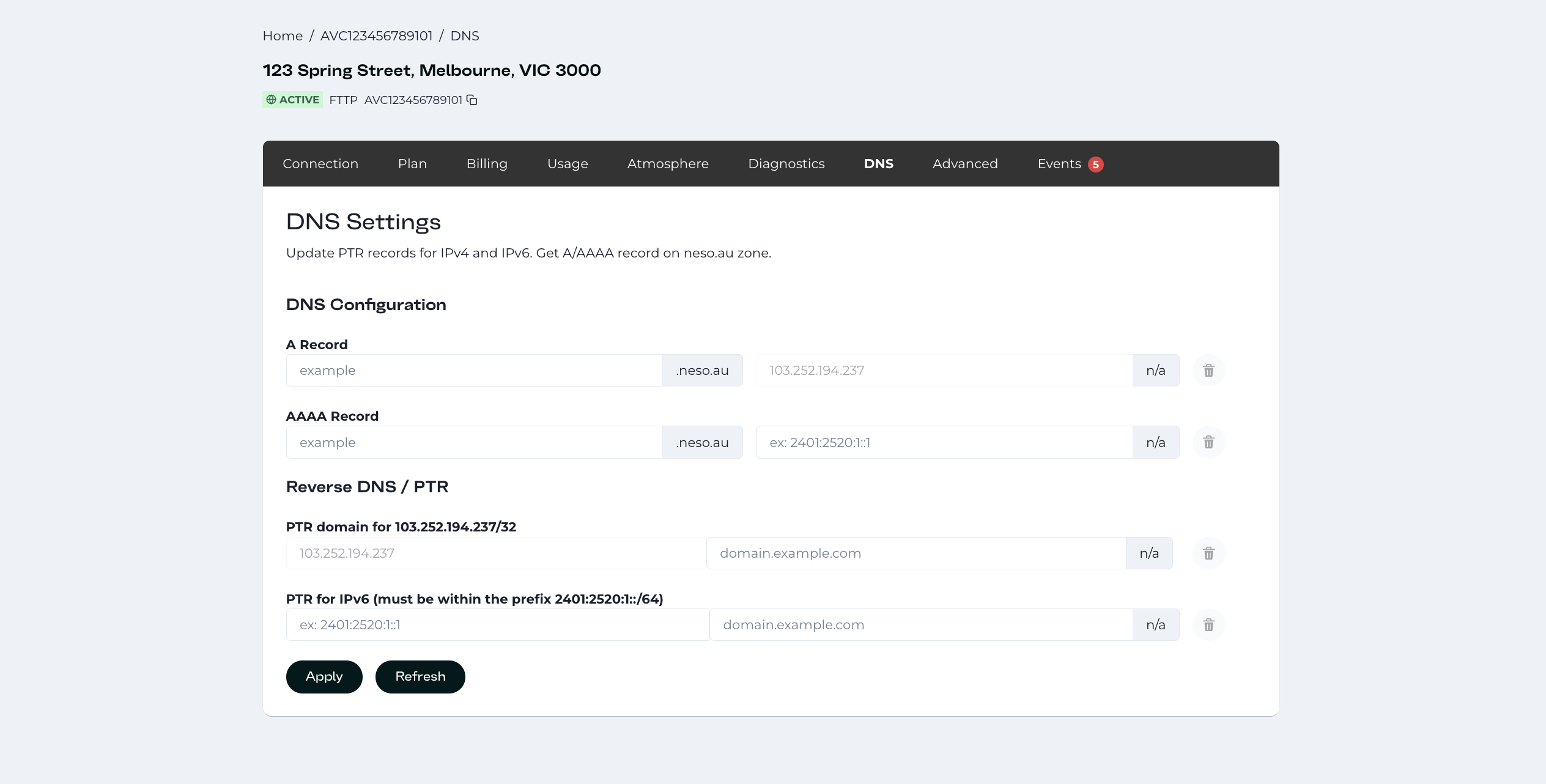Delete the AAAA Record entry
The width and height of the screenshot is (1546, 784).
pyautogui.click(x=1208, y=442)
